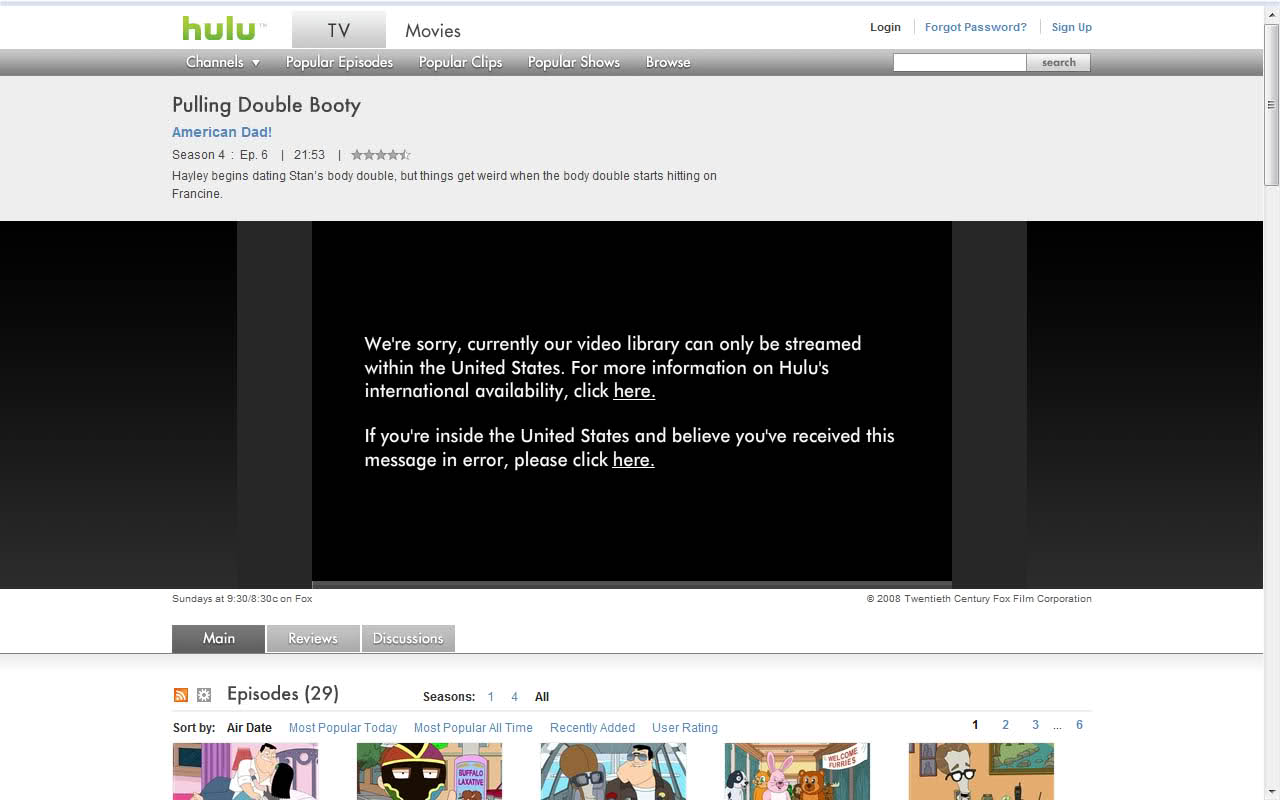This screenshot has width=1280, height=800.
Task: Open the American Dad! show link
Action: (222, 132)
